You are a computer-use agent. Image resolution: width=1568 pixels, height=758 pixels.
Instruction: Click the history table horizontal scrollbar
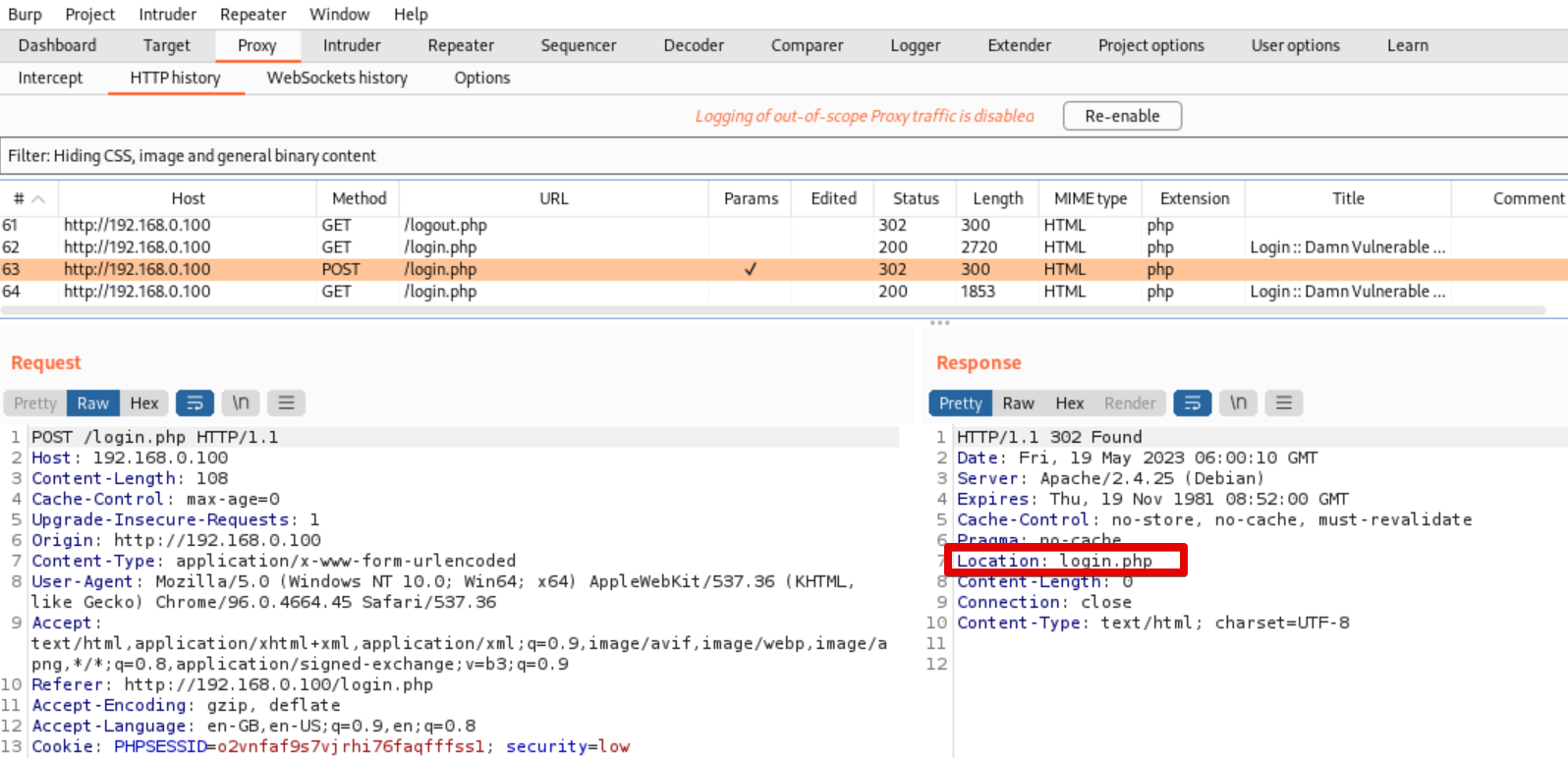point(772,310)
